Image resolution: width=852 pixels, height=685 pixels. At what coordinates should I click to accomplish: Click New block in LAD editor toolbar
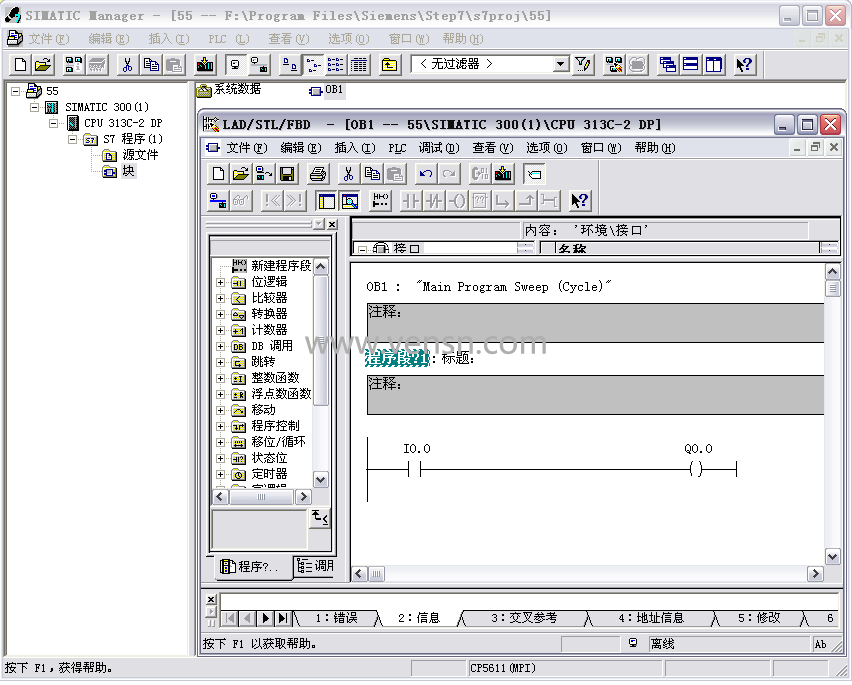point(218,174)
